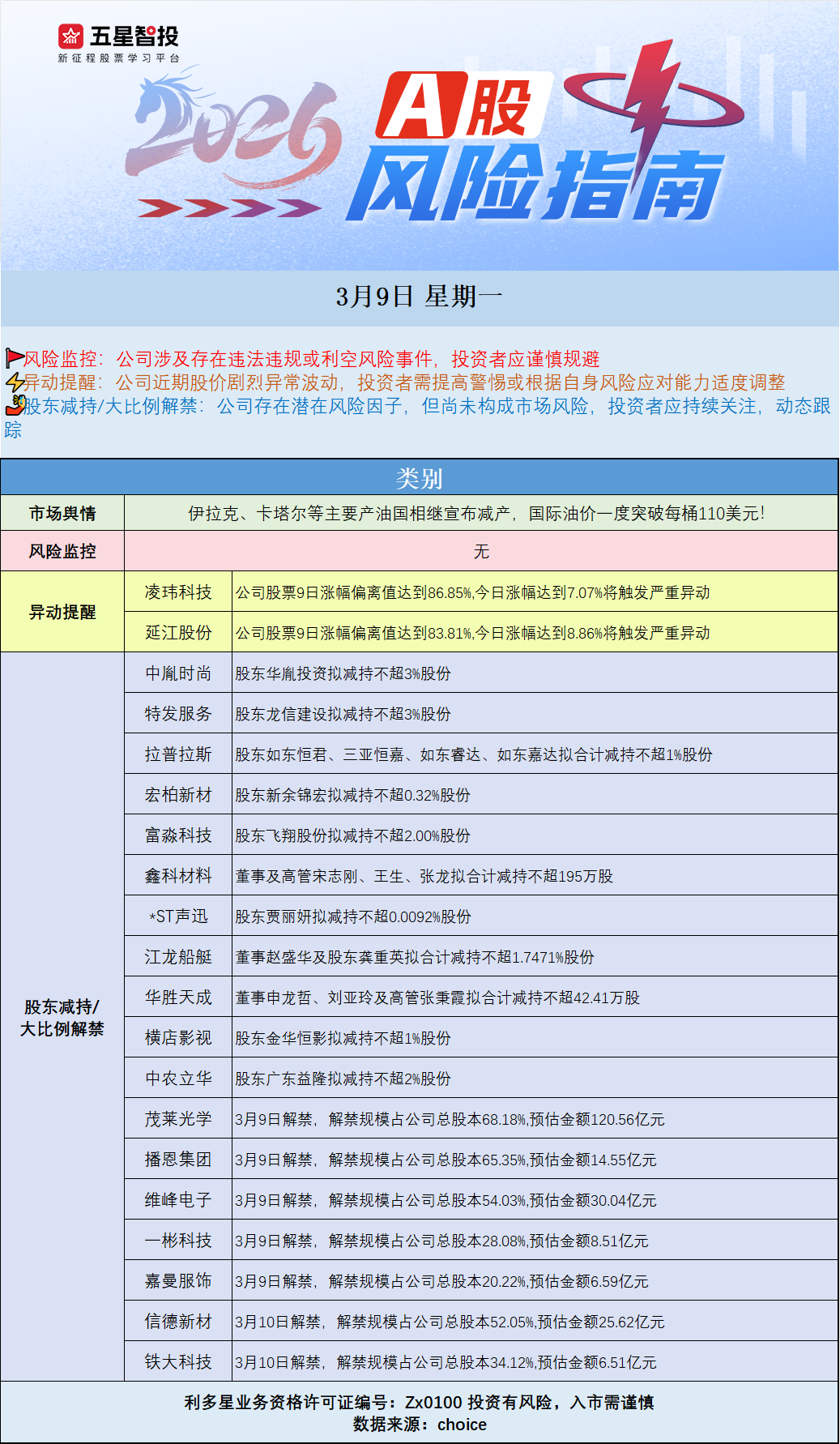Select the 股东减持/大比例解禁 category cell

point(62,1017)
